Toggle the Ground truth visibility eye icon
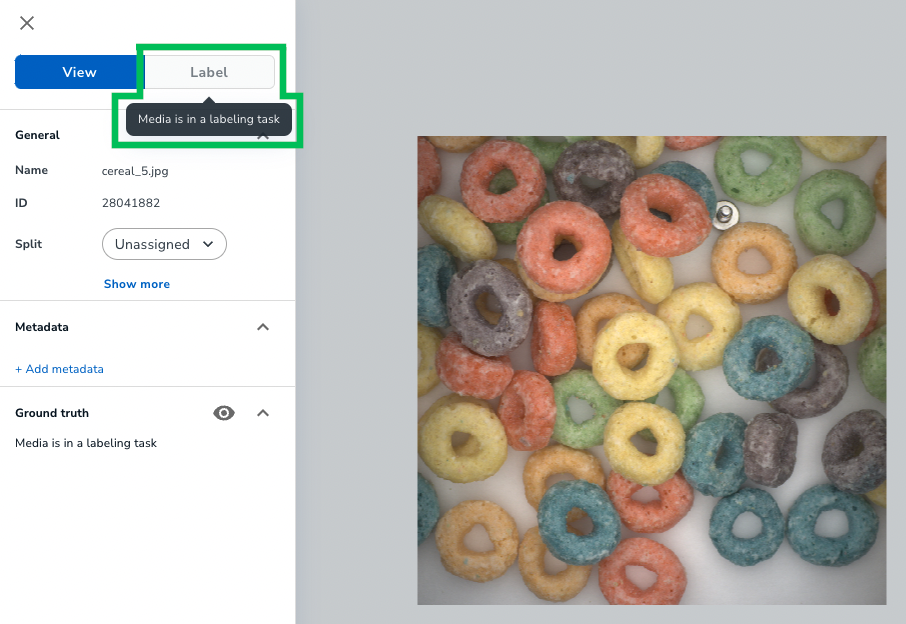Screen dimensions: 906x624 click(x=224, y=413)
